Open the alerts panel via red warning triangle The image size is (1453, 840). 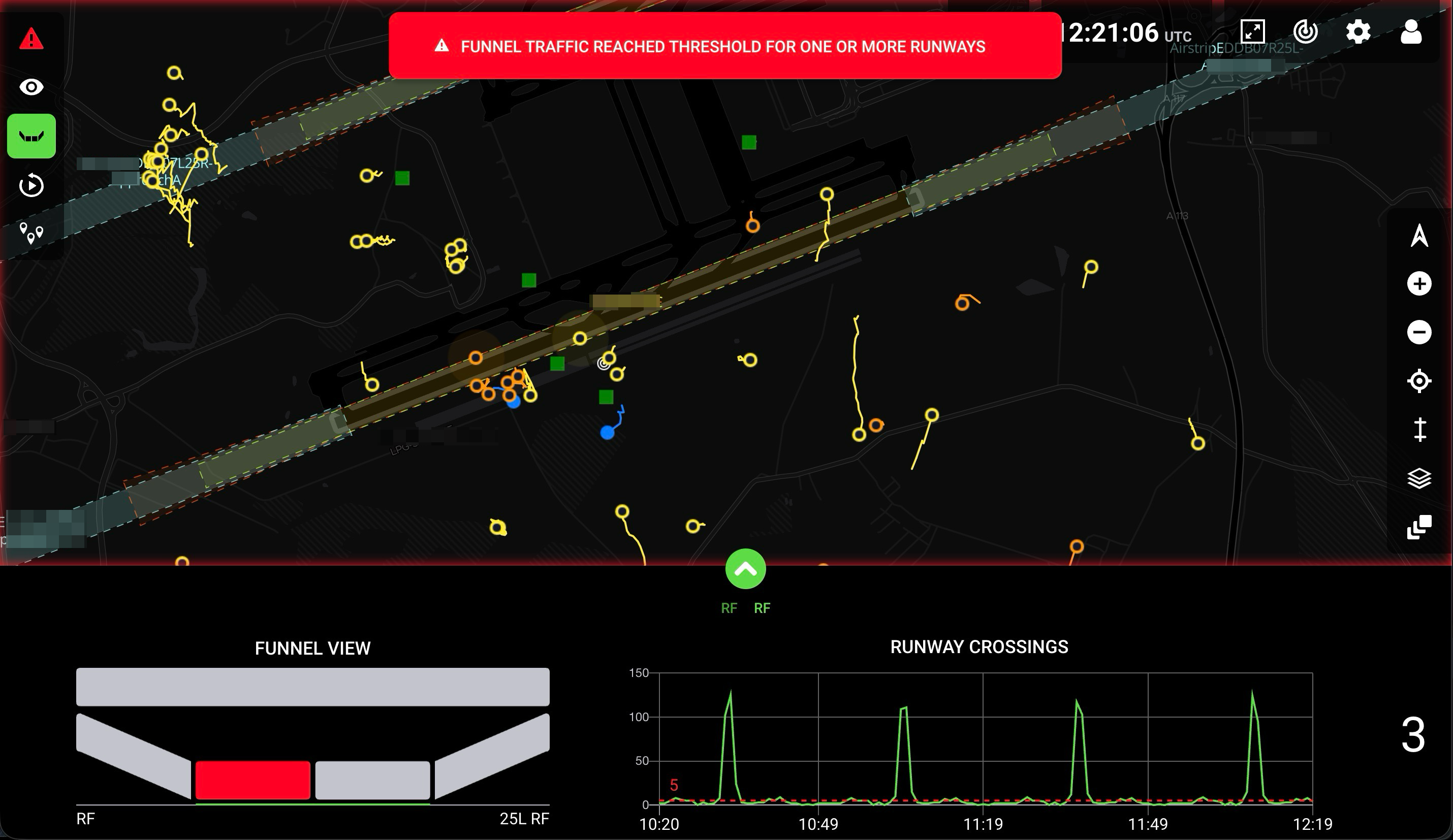pyautogui.click(x=31, y=39)
